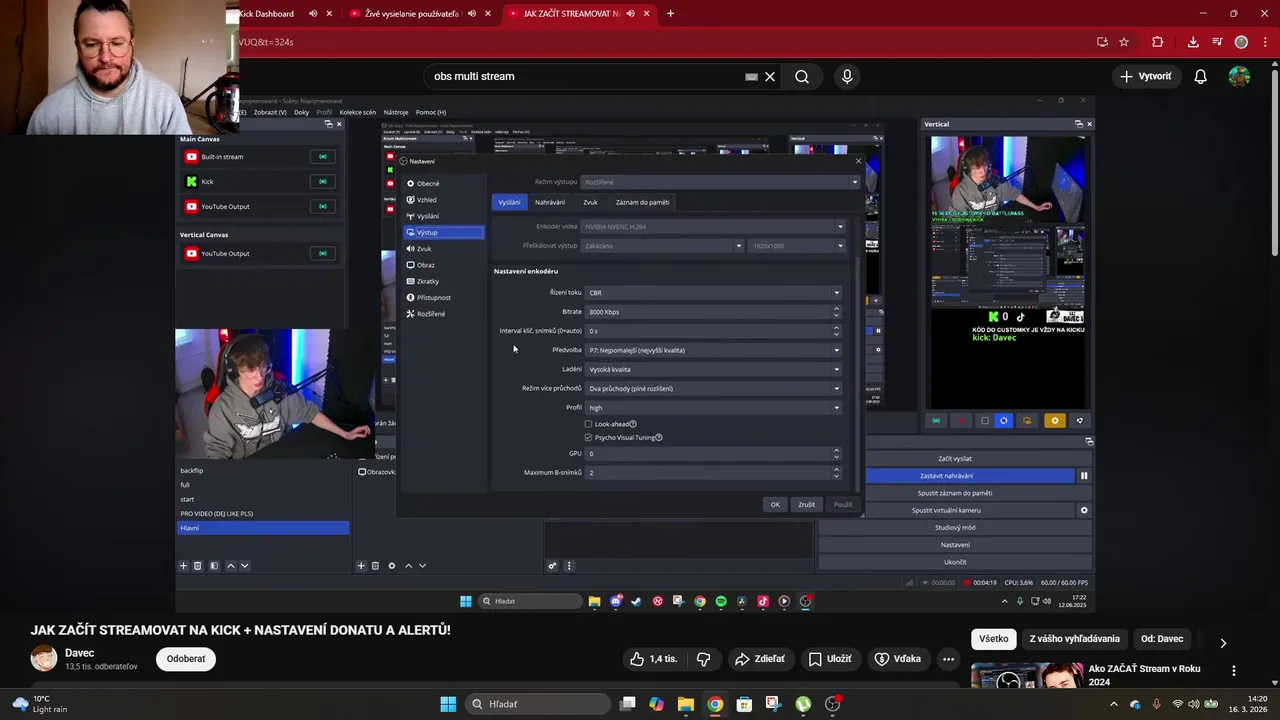Click the Windows Start button on taskbar

pos(448,704)
